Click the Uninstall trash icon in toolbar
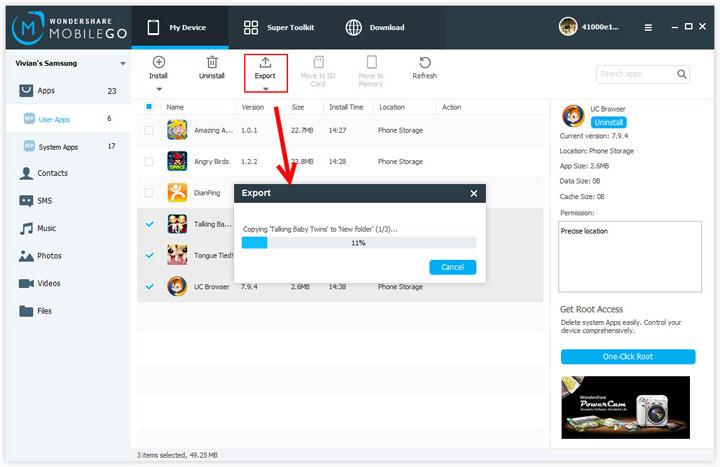This screenshot has width=720, height=467. pos(212,62)
